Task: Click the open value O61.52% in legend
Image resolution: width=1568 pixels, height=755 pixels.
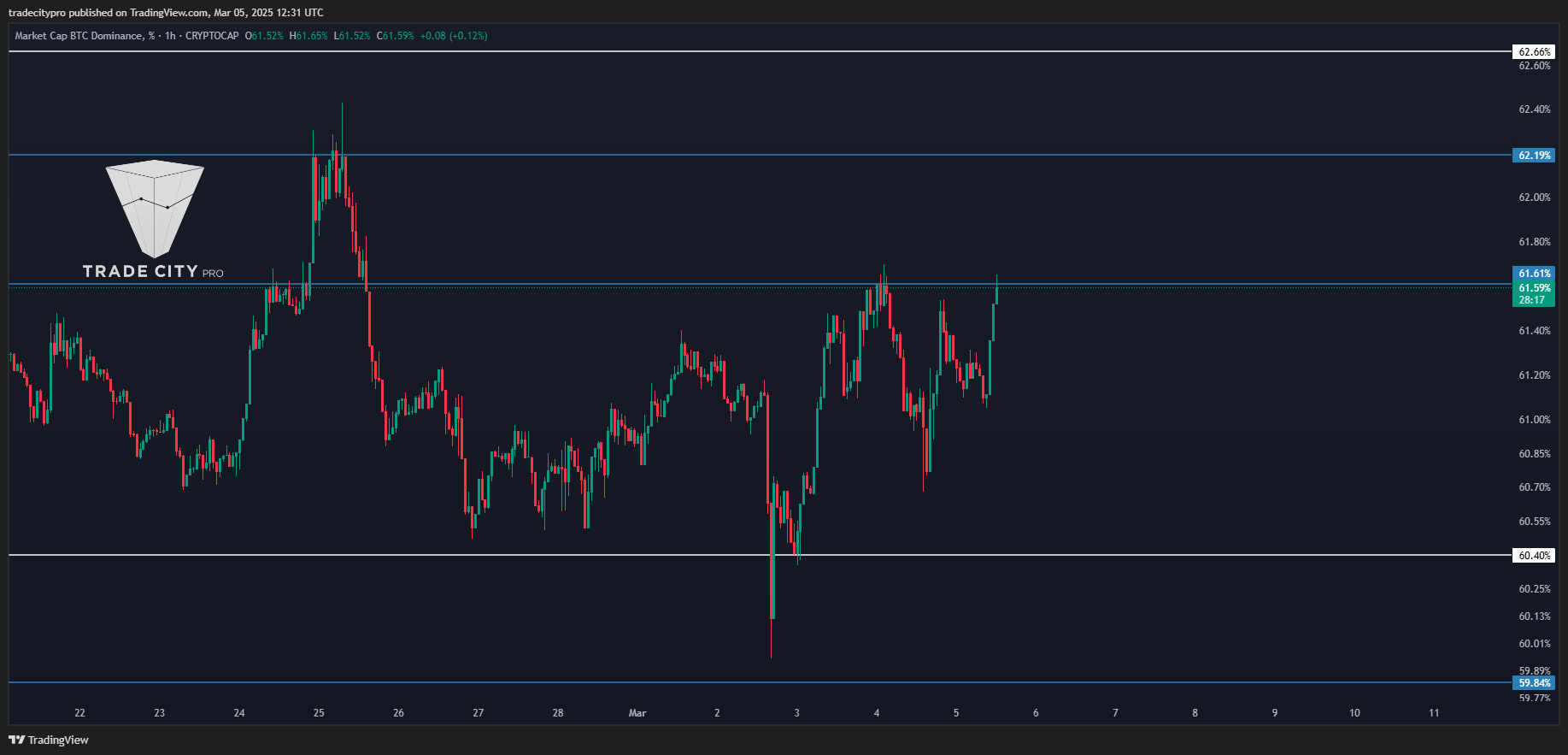Action: (264, 36)
